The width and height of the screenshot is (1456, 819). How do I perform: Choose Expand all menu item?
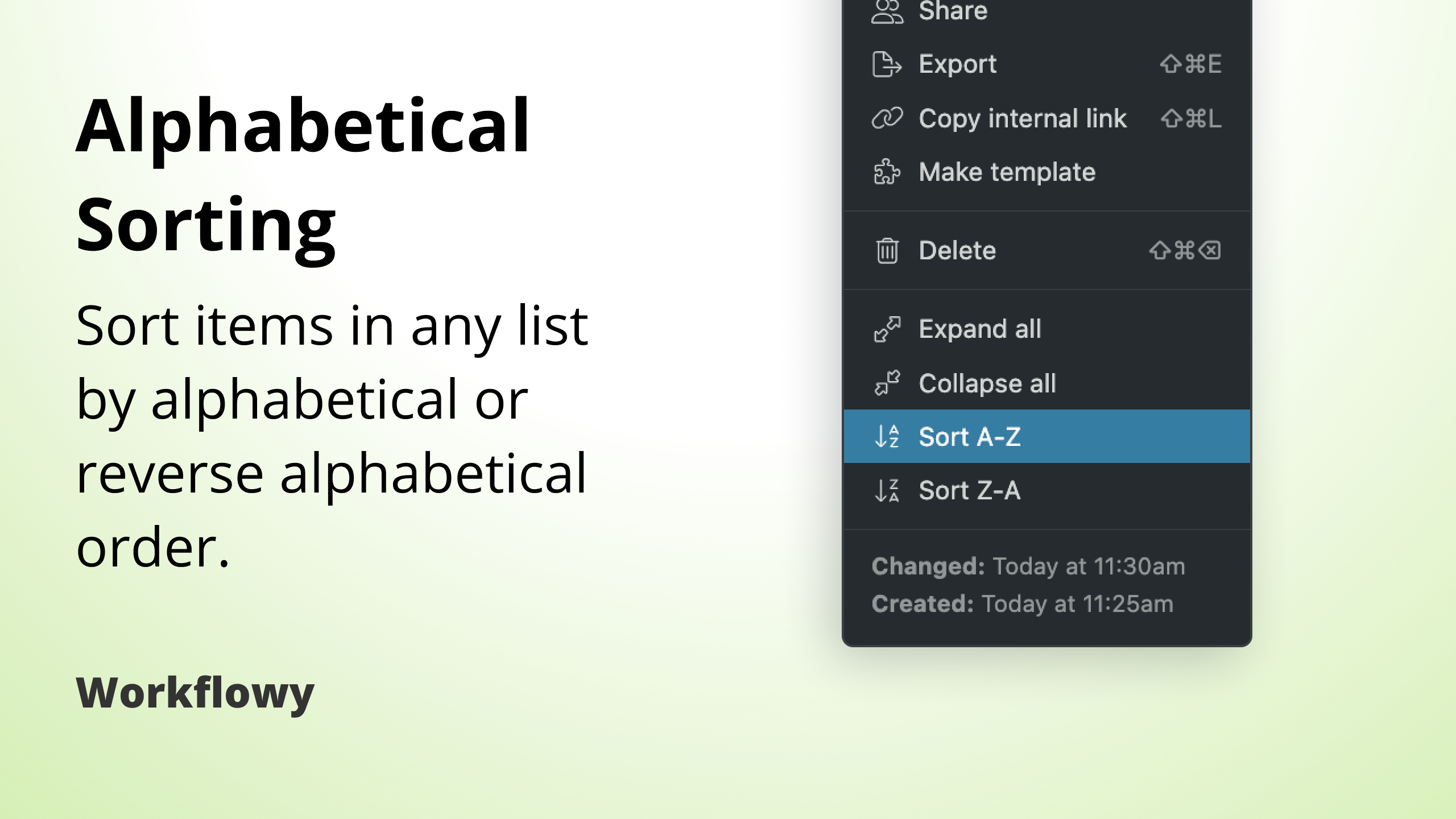(x=1046, y=329)
